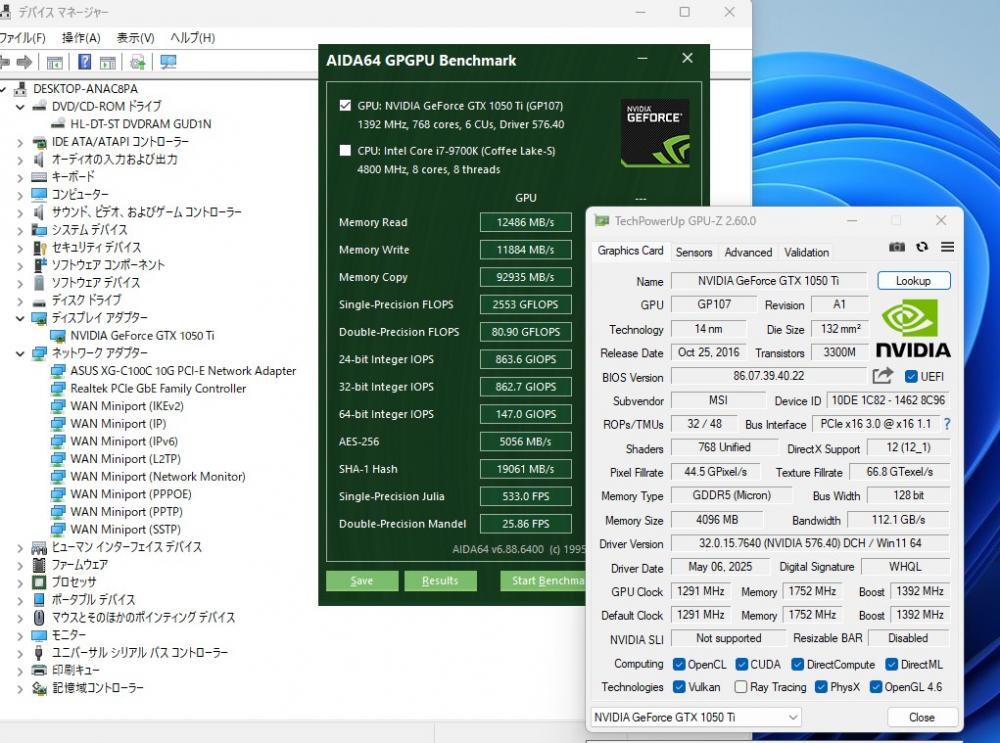This screenshot has height=743, width=1000.
Task: Click the Device Manager title bar icon
Action: 5,11
